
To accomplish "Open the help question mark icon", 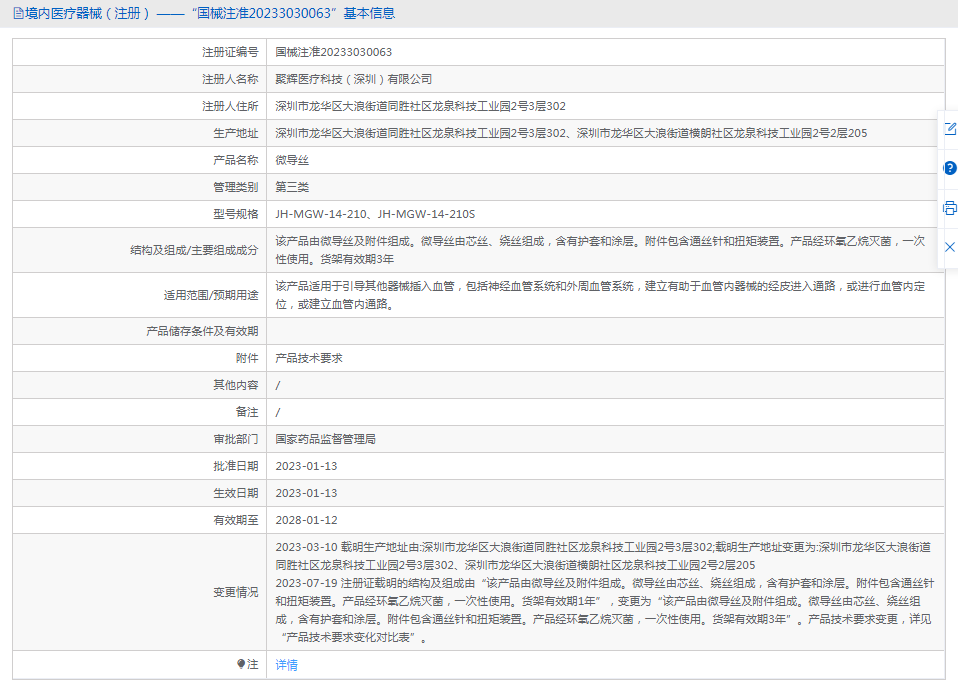I will pyautogui.click(x=950, y=168).
